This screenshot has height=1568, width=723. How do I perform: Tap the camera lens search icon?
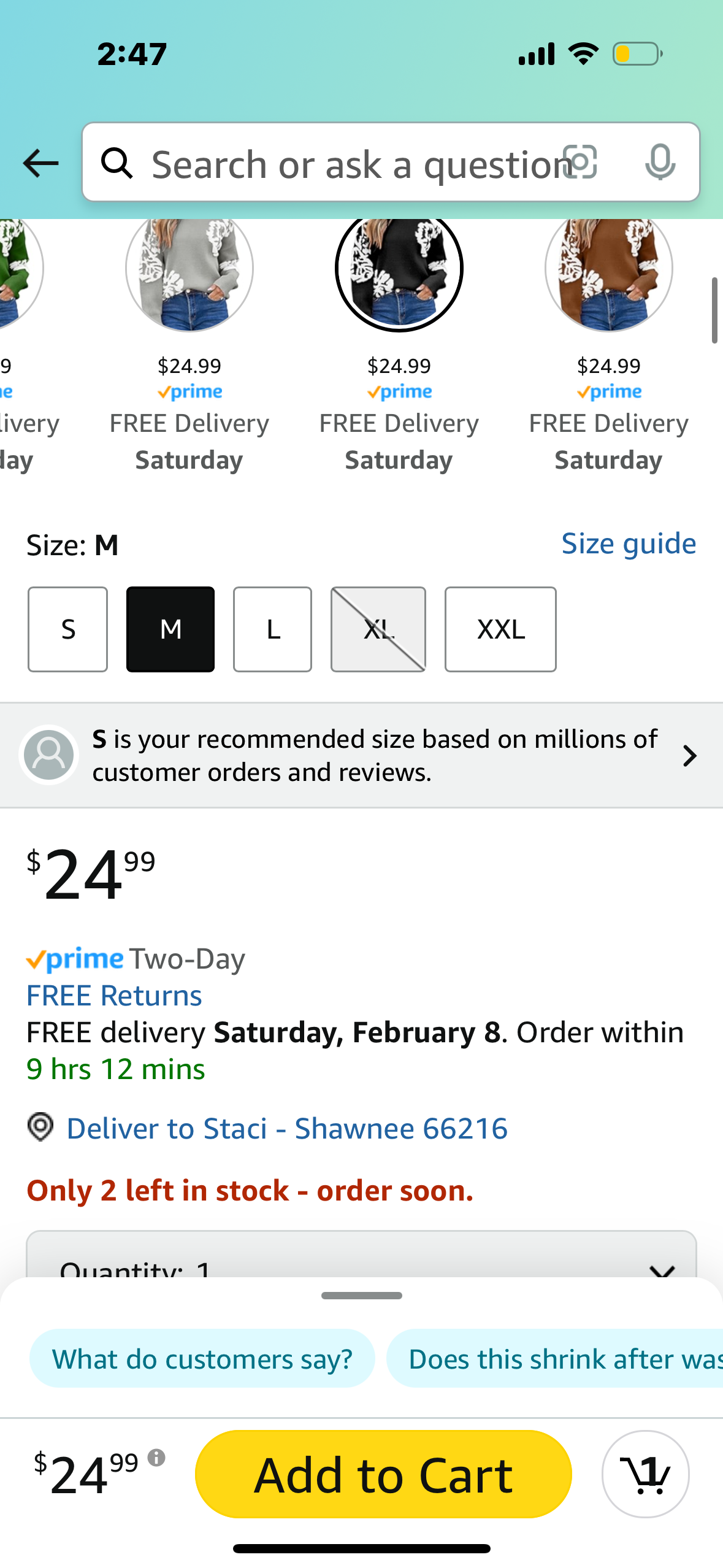[580, 163]
